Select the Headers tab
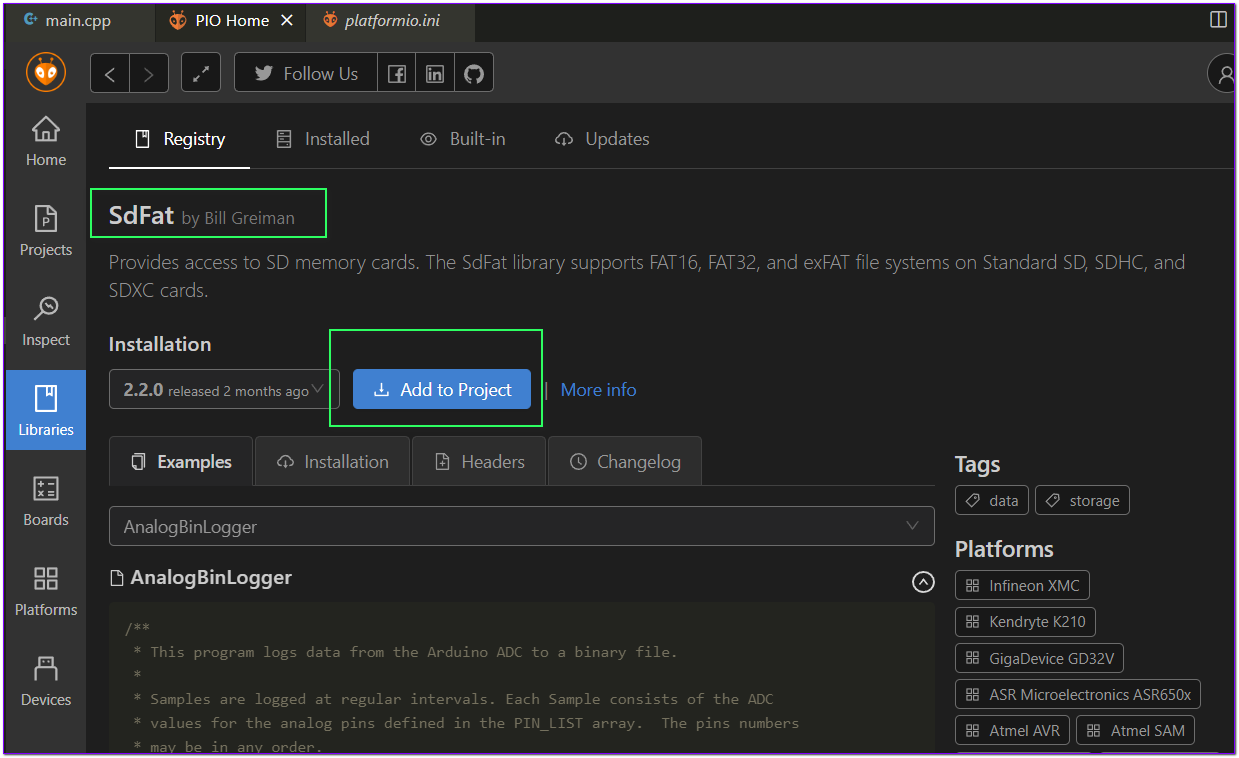This screenshot has height=758, width=1239. 479,462
